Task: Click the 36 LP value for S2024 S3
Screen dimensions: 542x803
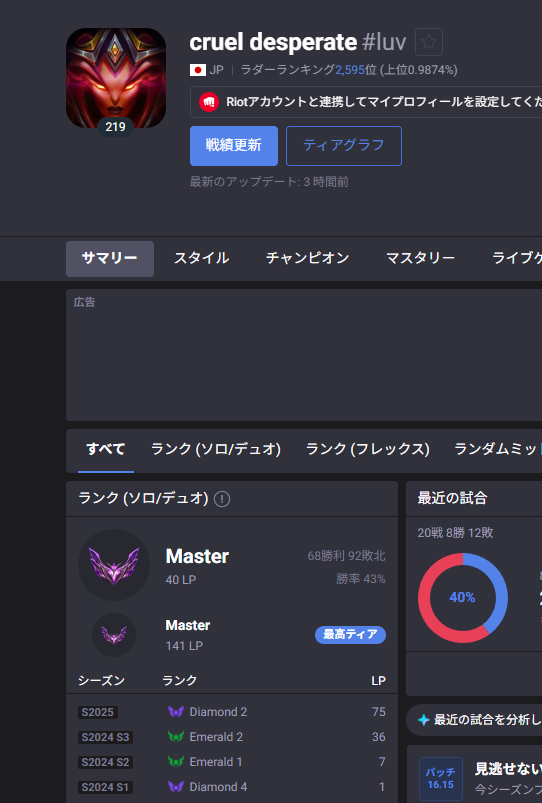Action: tap(379, 737)
